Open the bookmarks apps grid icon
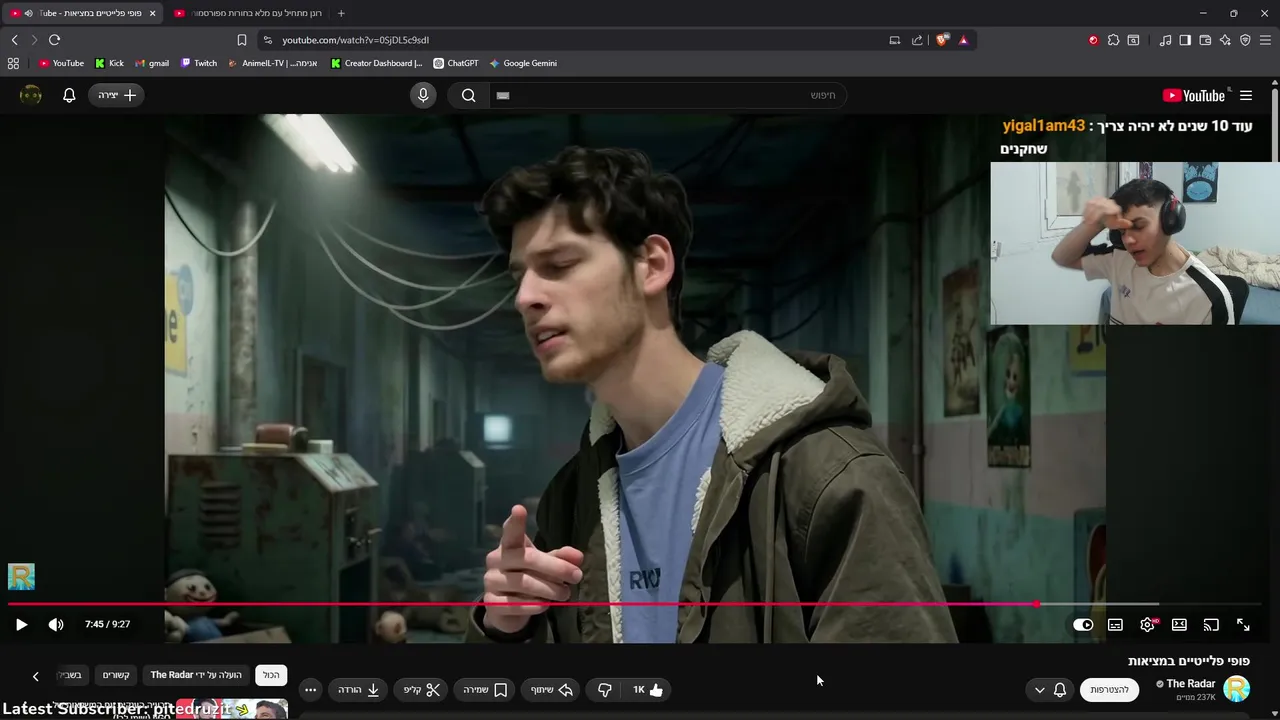Screen dimensions: 1280x720 [13, 63]
